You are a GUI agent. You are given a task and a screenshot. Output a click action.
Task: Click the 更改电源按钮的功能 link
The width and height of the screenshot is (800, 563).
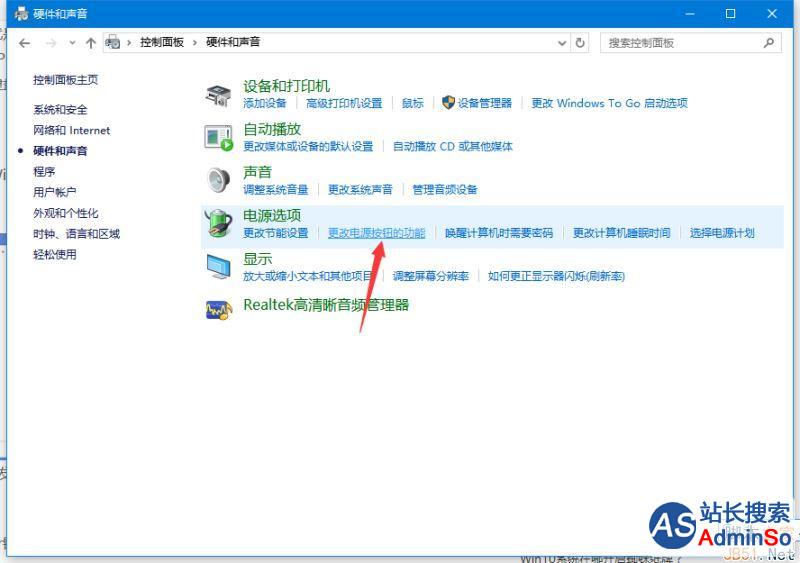pyautogui.click(x=377, y=233)
